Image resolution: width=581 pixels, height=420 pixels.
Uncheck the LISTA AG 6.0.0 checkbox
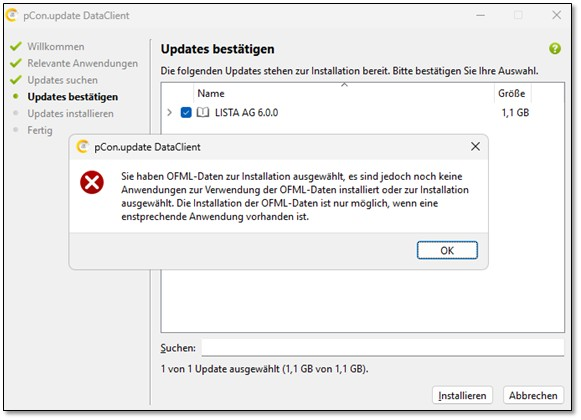pyautogui.click(x=186, y=112)
